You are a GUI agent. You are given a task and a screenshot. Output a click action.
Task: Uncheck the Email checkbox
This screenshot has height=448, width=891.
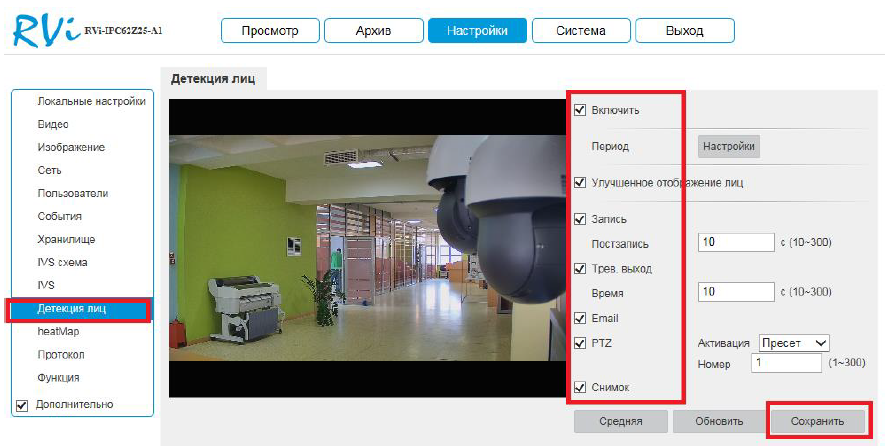[580, 318]
